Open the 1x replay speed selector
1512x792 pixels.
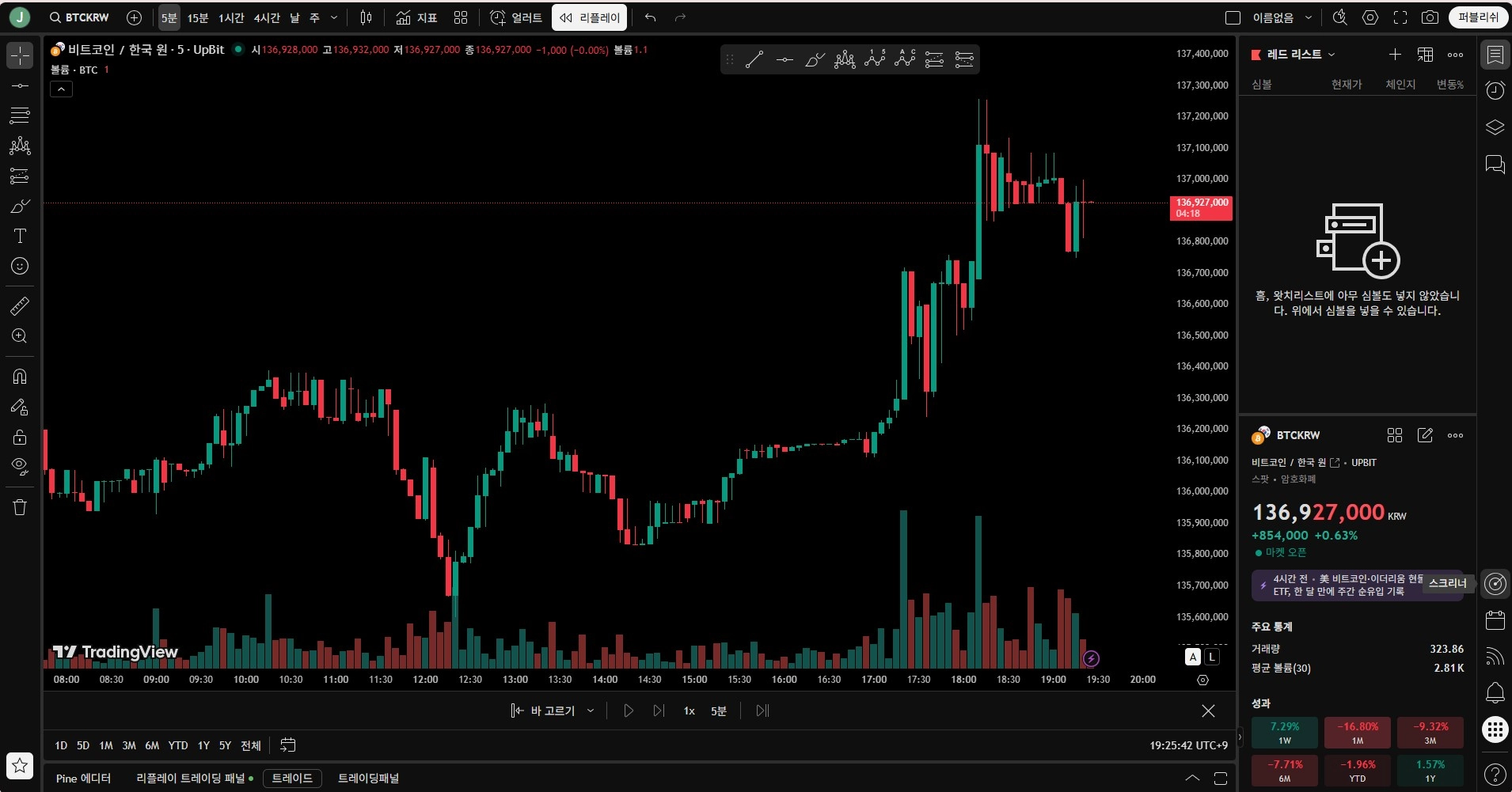click(x=689, y=711)
